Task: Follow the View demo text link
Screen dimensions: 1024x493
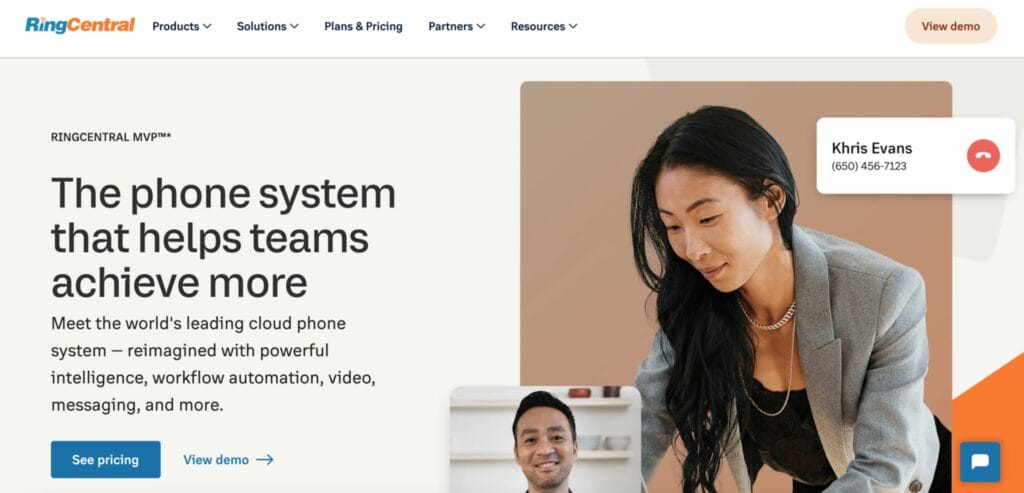Action: (216, 460)
